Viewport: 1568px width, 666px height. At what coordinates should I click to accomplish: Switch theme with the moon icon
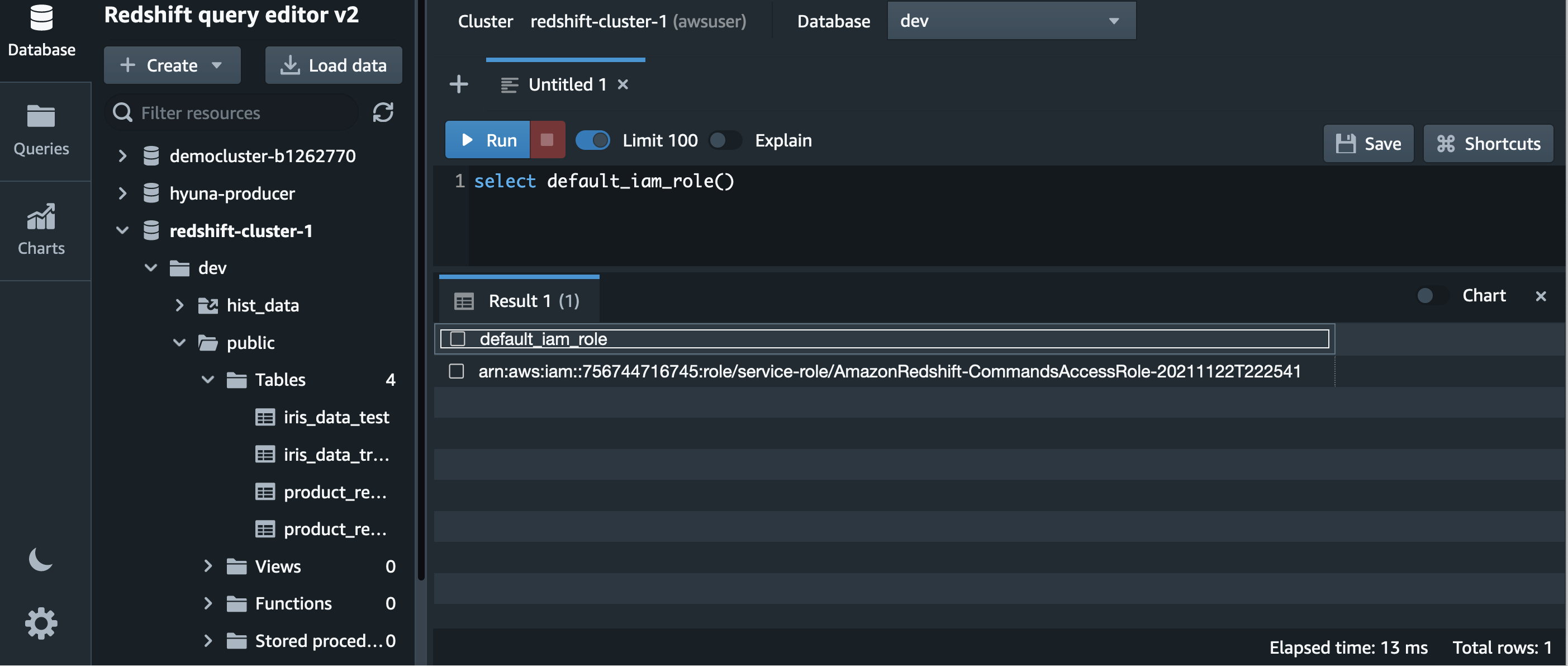pyautogui.click(x=40, y=559)
